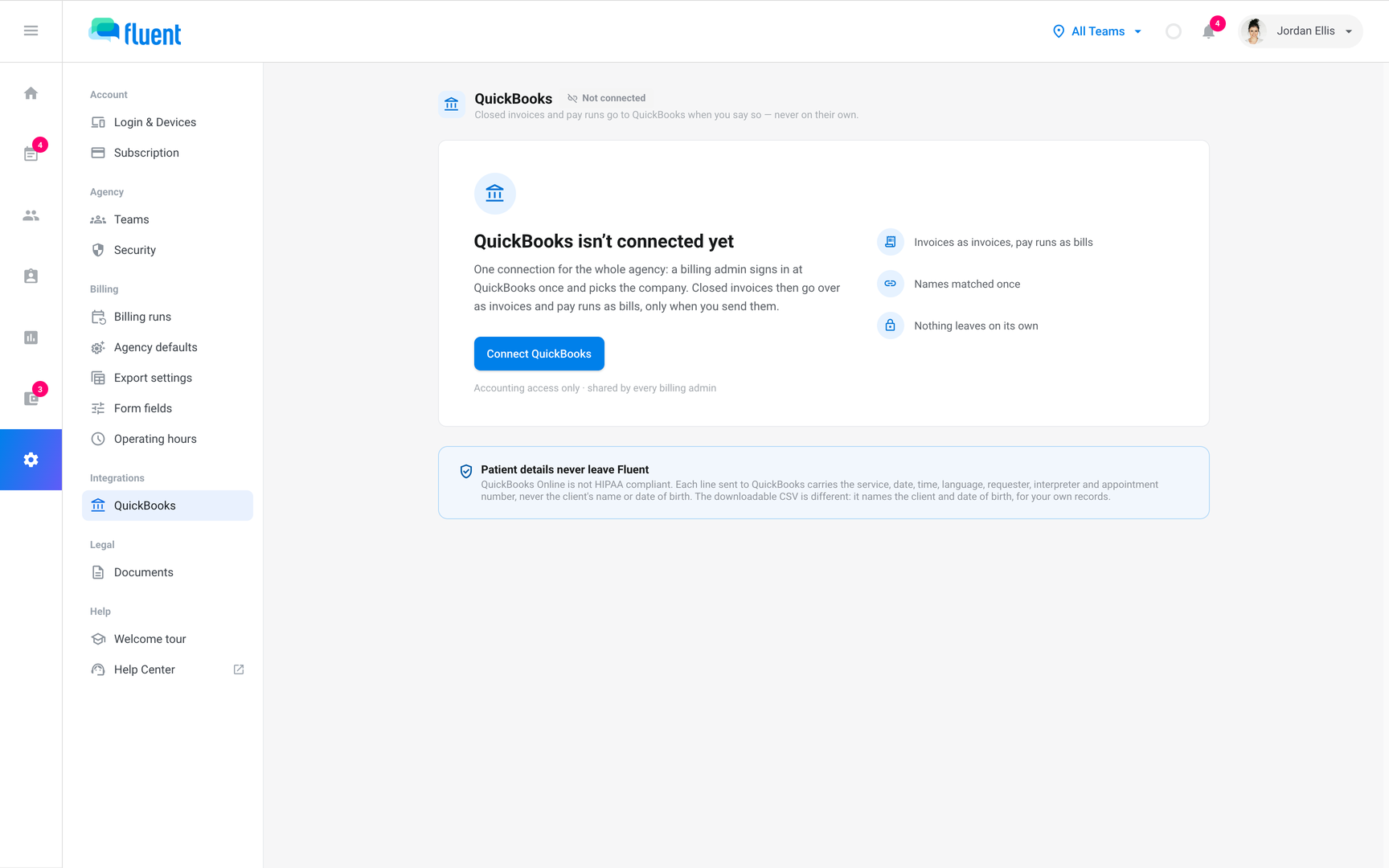The height and width of the screenshot is (868, 1389).
Task: Click the Welcome tour graduation cap icon
Action: [x=98, y=639]
